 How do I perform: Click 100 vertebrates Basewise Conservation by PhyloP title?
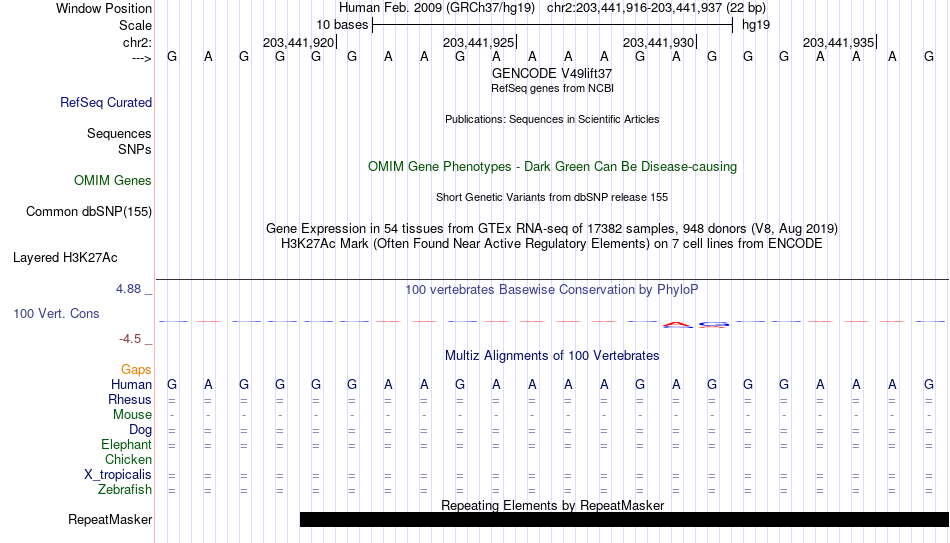tap(552, 290)
